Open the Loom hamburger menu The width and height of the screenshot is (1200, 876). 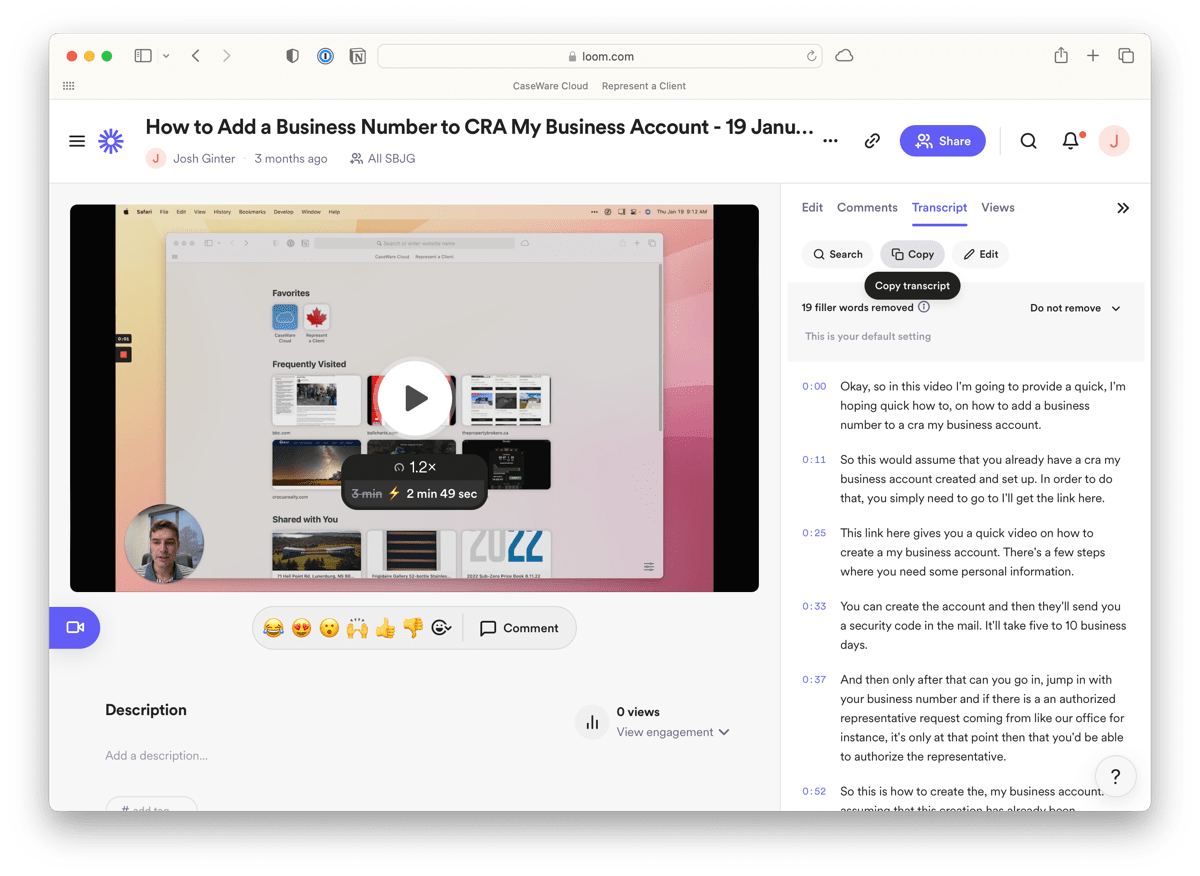[77, 141]
